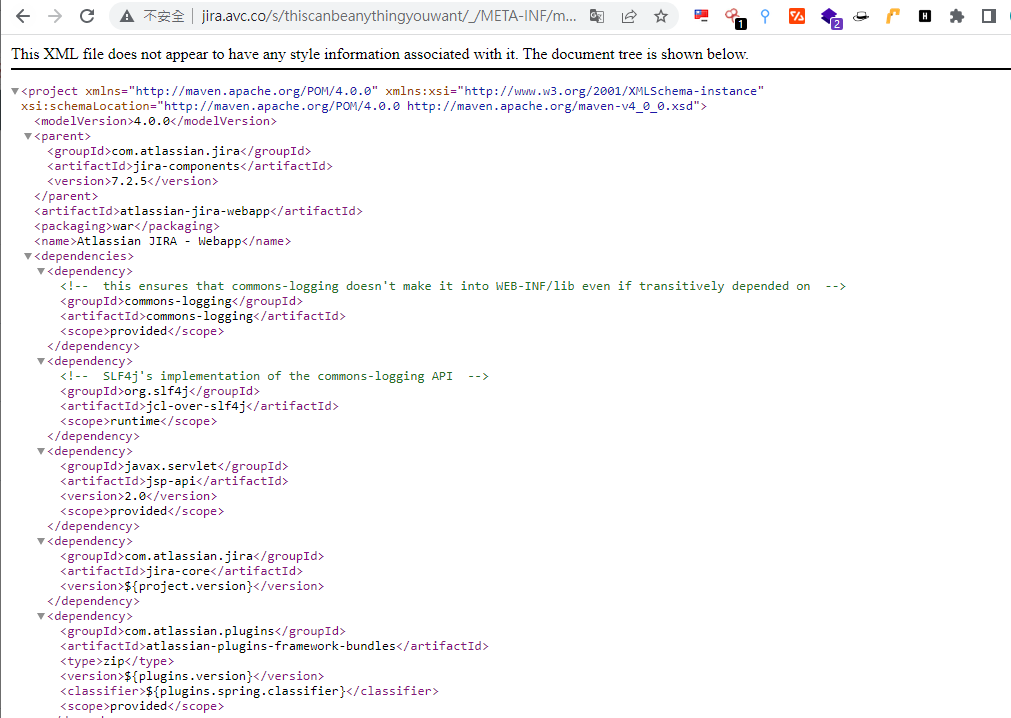The image size is (1011, 718).
Task: Open the white hat extension
Action: (861, 17)
